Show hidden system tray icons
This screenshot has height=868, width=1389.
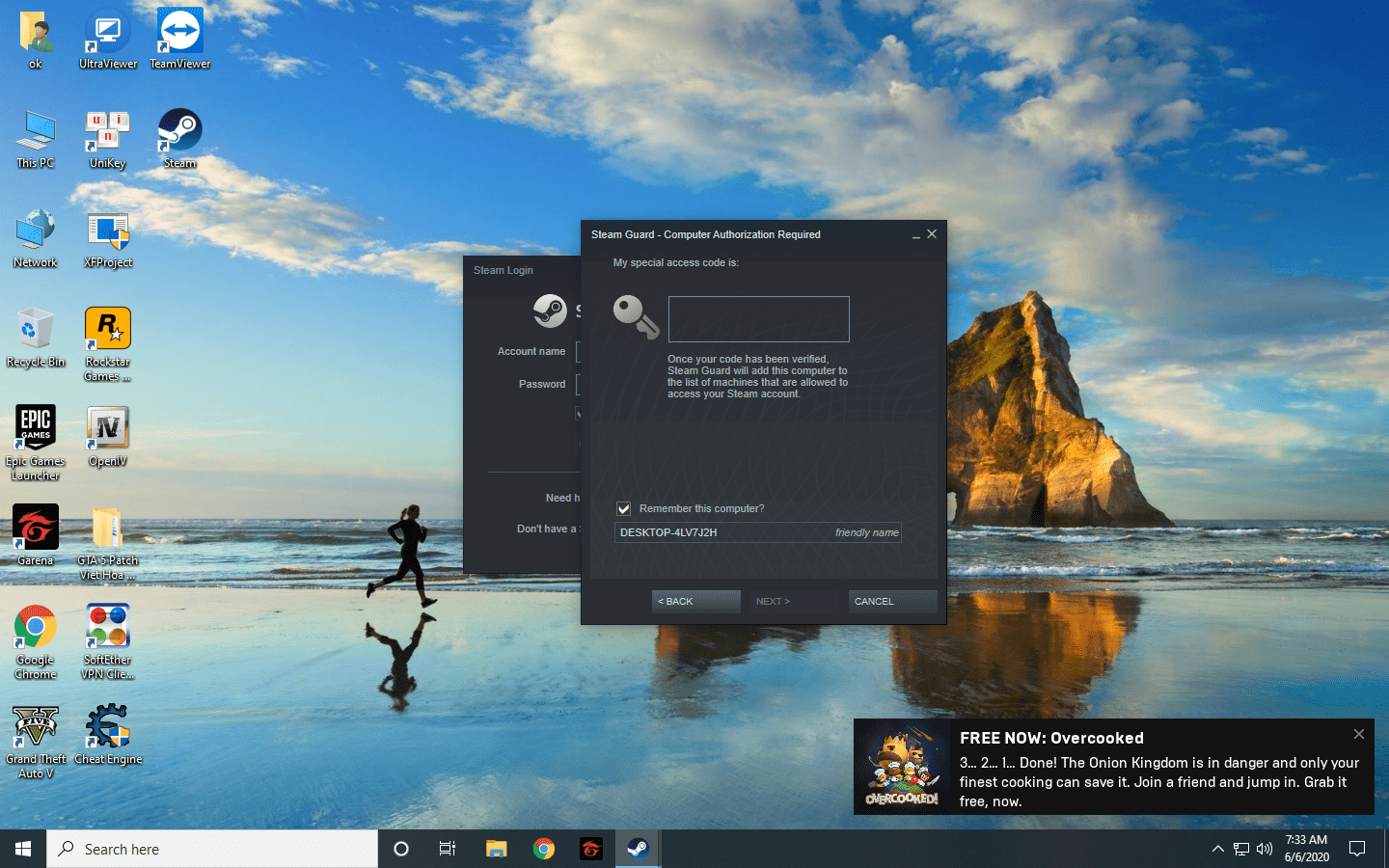[x=1217, y=849]
